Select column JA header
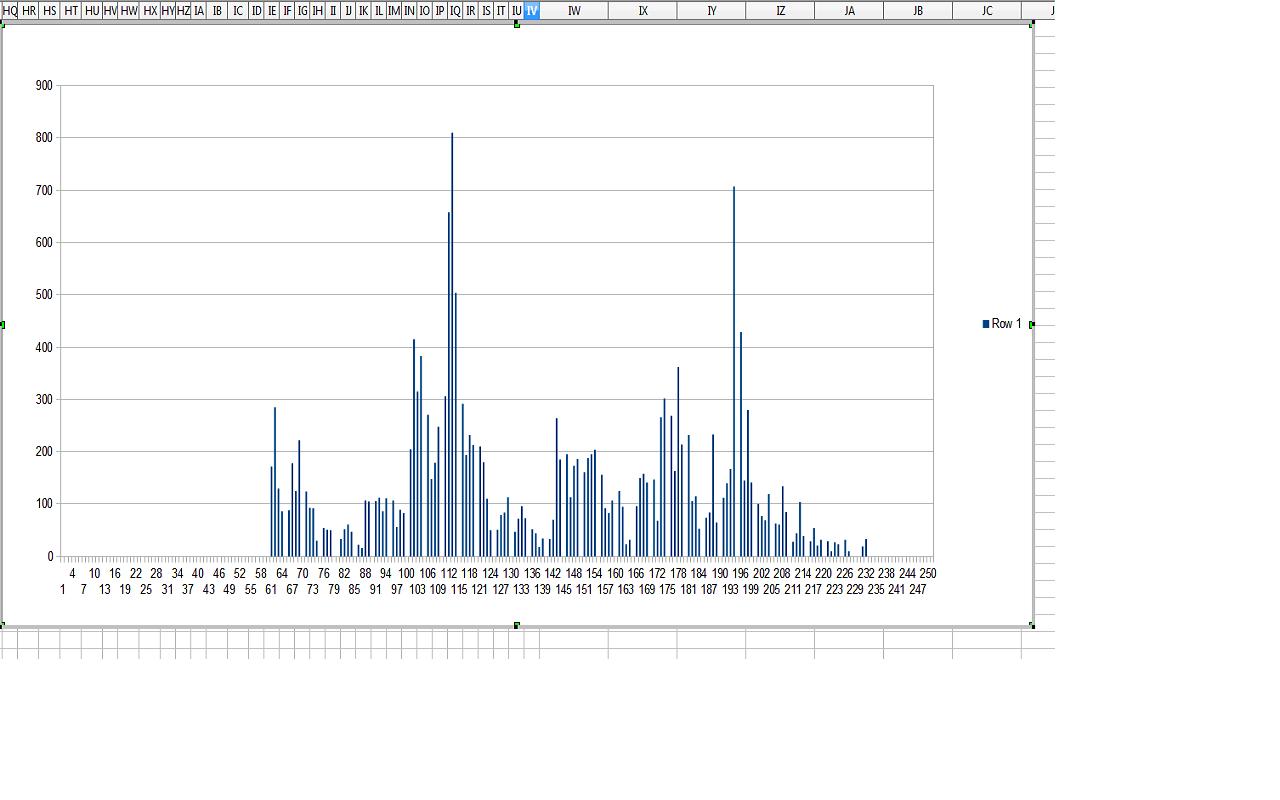This screenshot has height=800, width=1280. pyautogui.click(x=849, y=10)
